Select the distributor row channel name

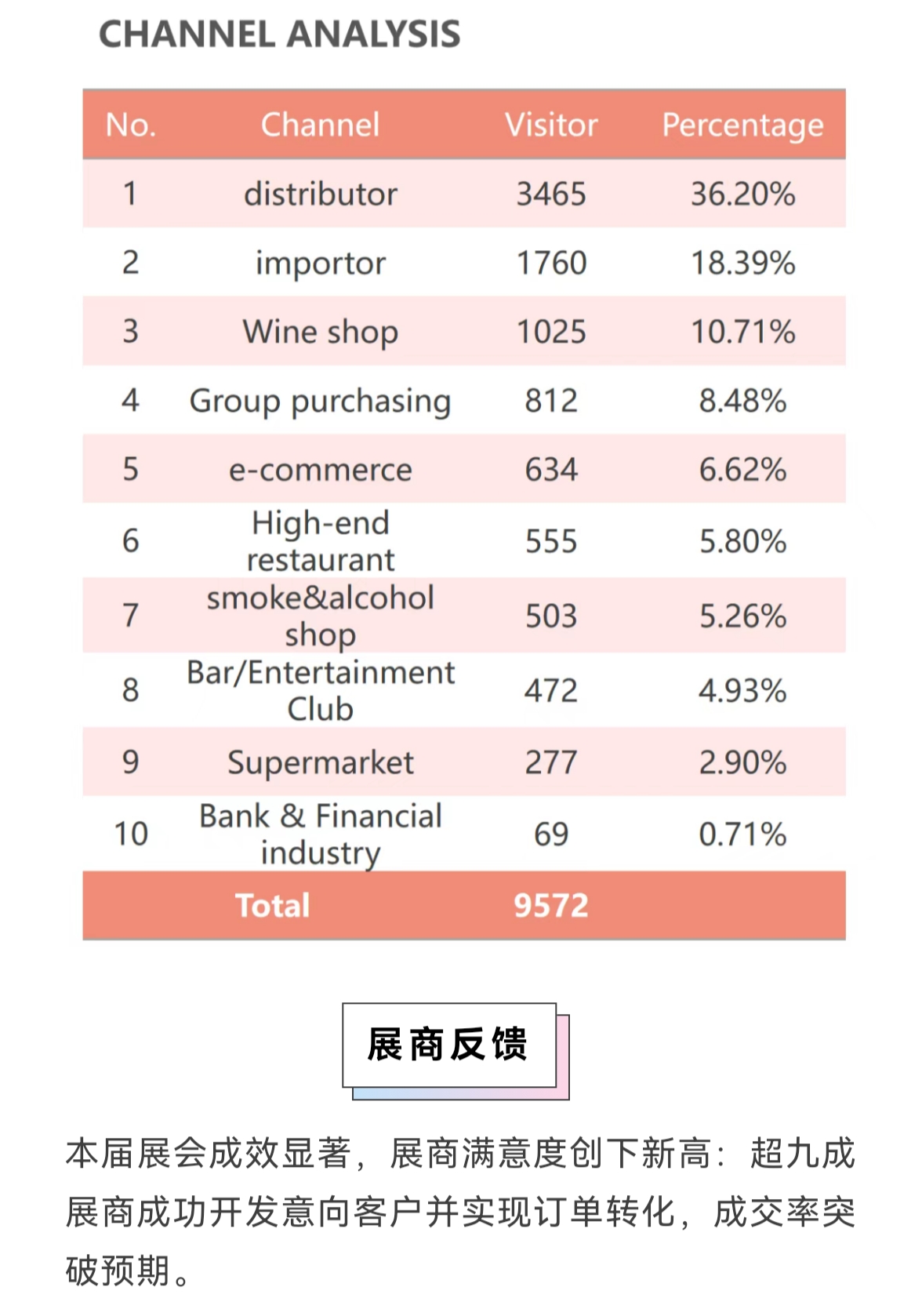(x=320, y=194)
